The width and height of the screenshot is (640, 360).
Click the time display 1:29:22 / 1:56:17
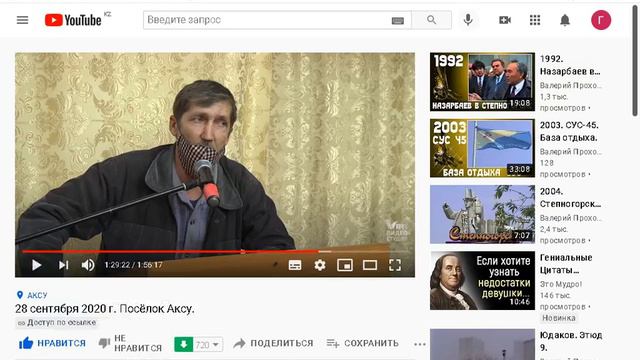click(133, 265)
